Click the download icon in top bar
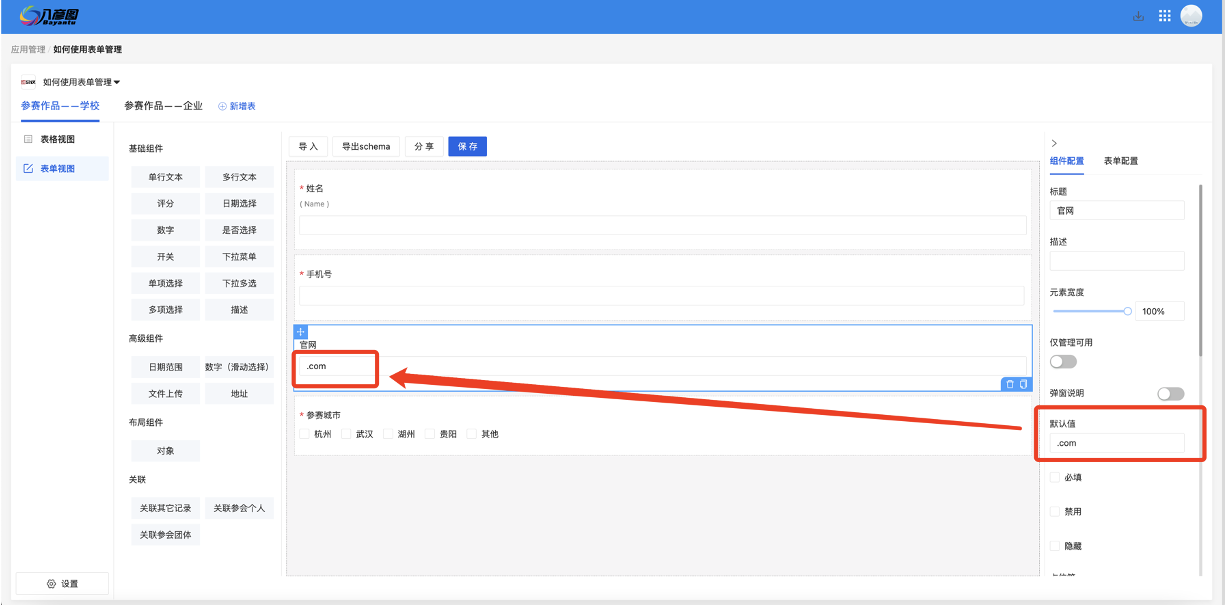The width and height of the screenshot is (1226, 606). [x=1138, y=16]
